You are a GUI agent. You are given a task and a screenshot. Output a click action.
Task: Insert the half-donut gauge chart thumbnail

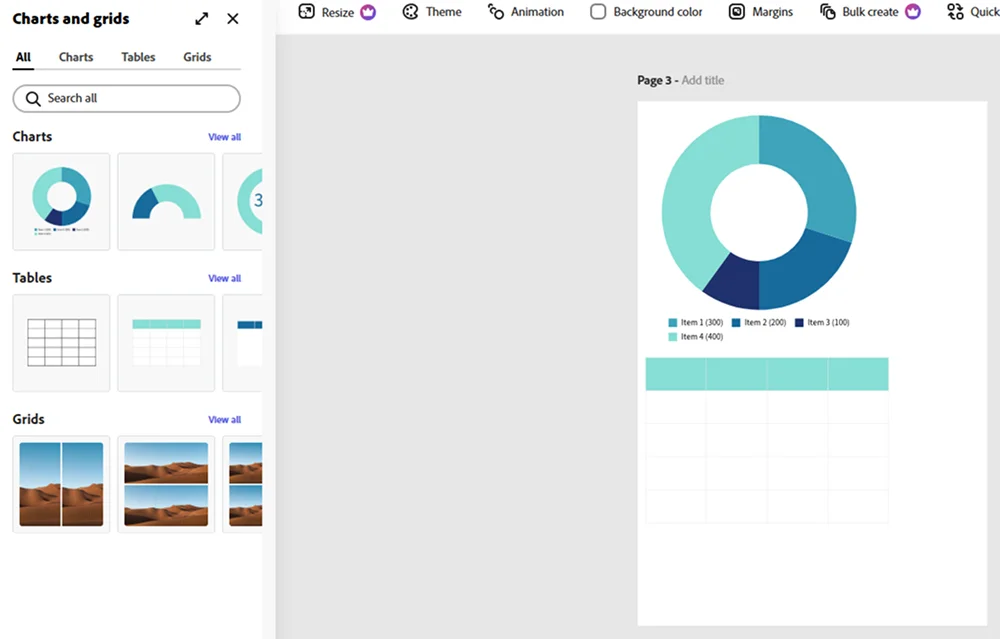click(x=166, y=201)
